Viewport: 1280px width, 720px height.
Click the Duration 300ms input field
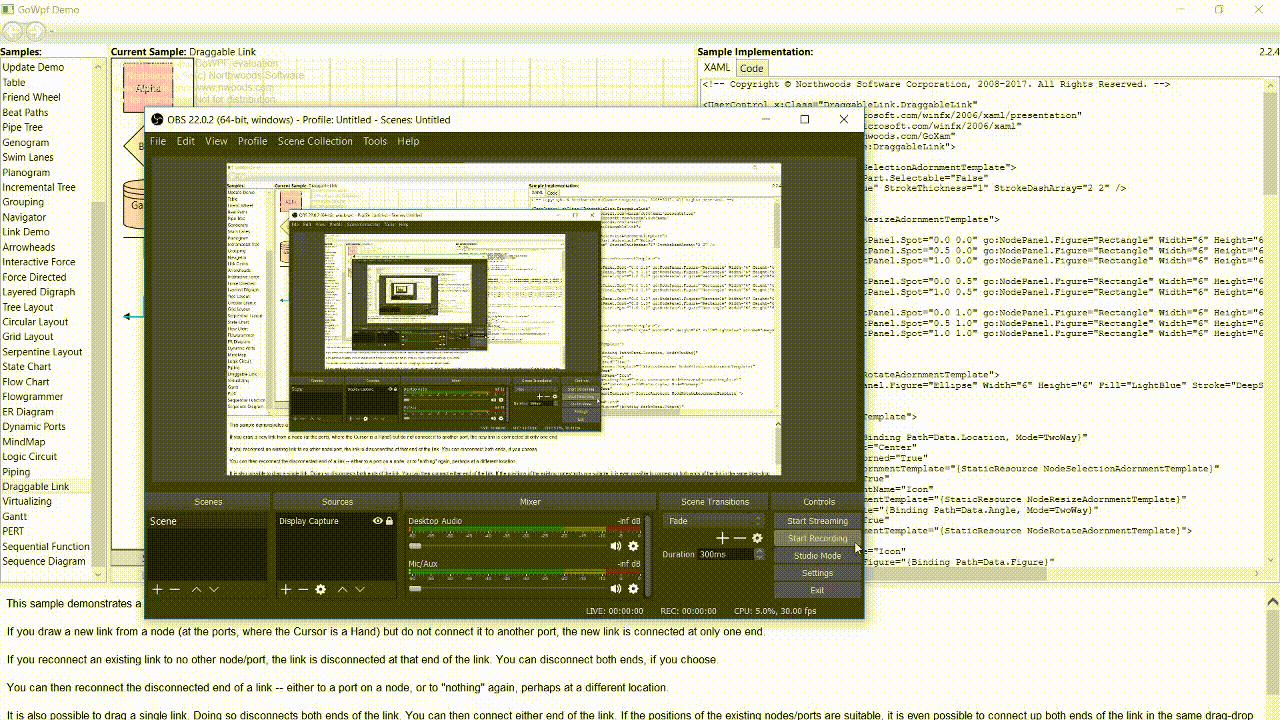[x=726, y=554]
